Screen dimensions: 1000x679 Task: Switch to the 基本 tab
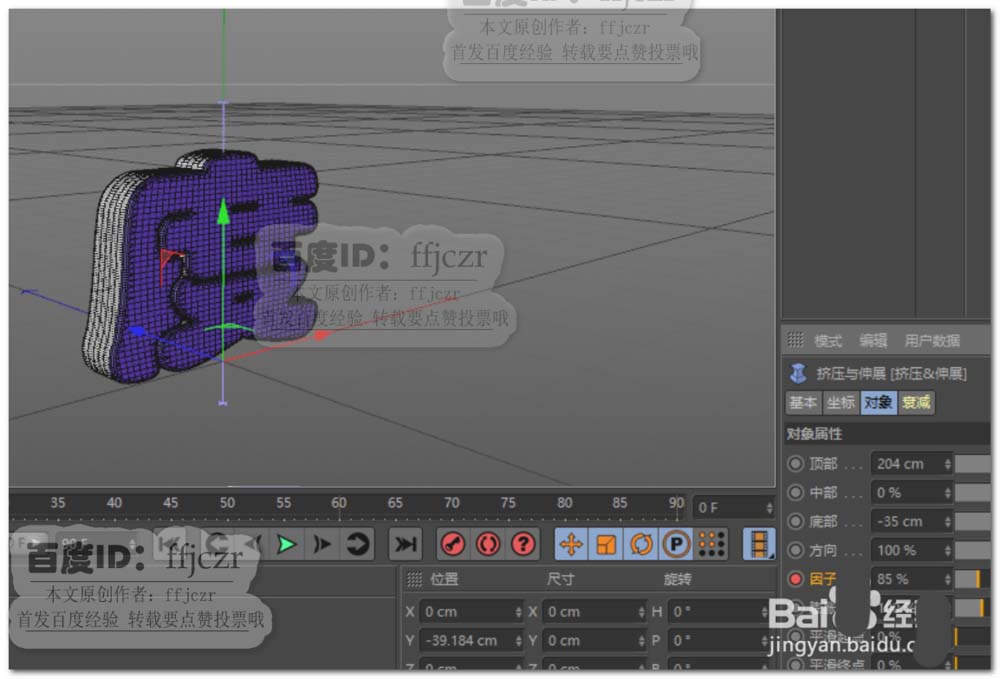(803, 402)
